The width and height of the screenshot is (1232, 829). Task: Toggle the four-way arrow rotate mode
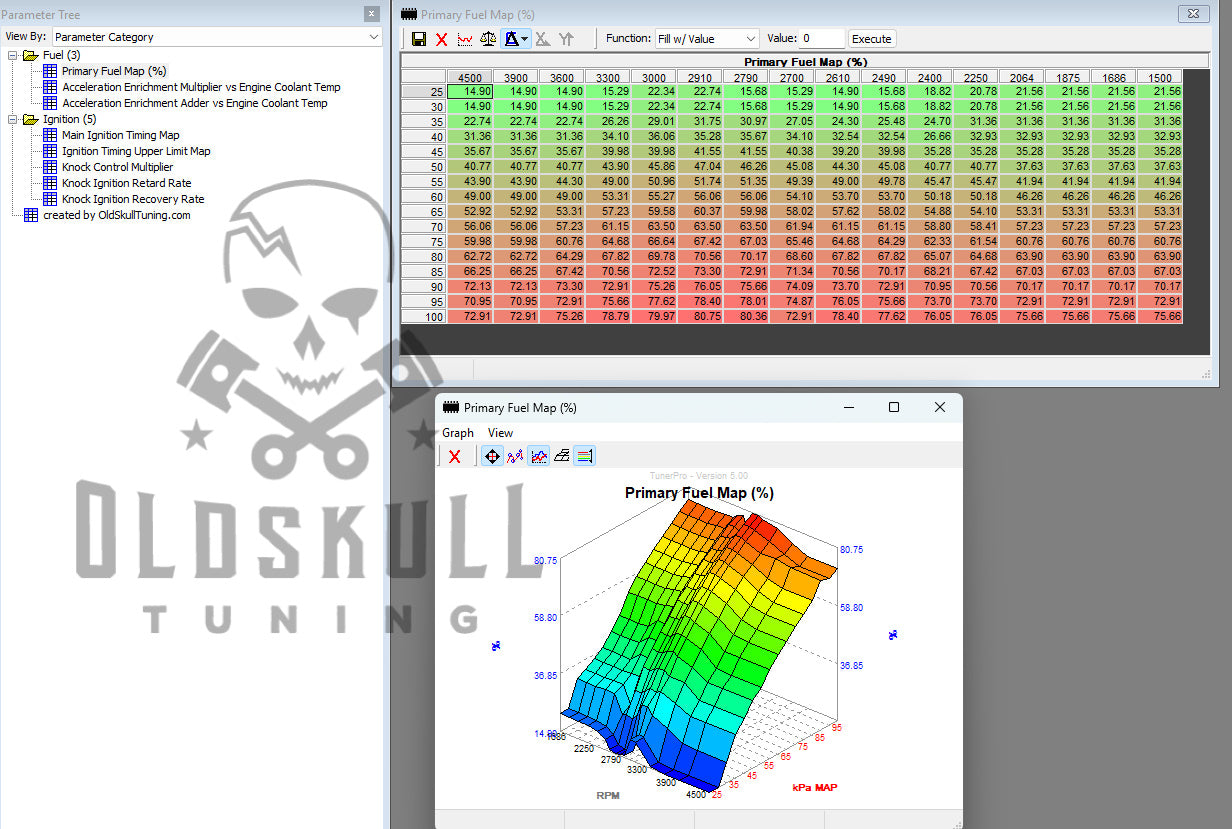coord(492,456)
